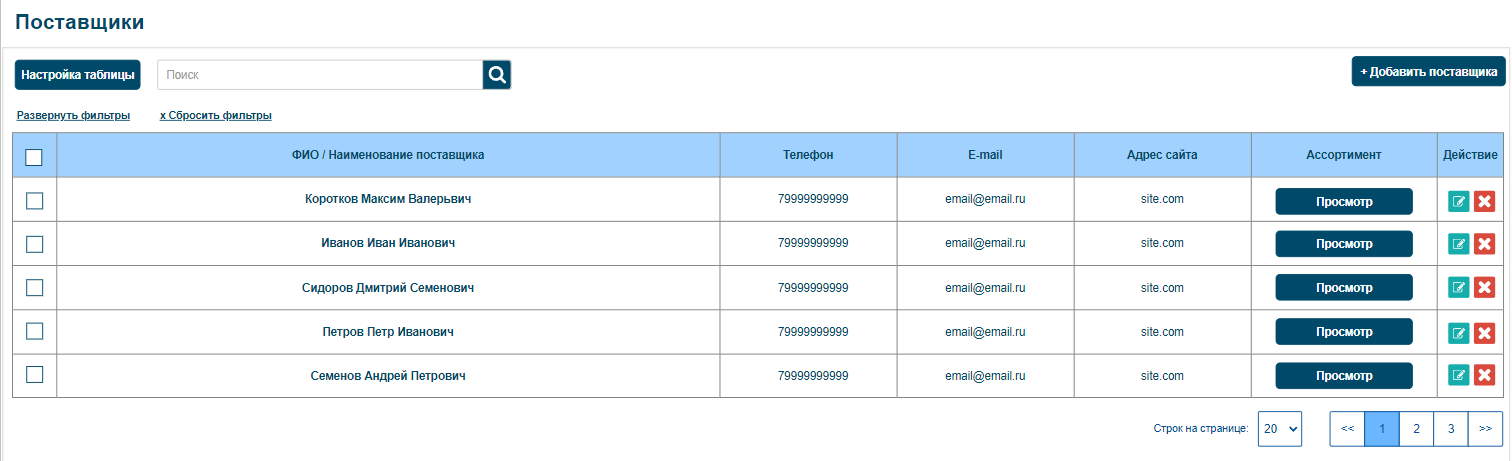Image resolution: width=1512 pixels, height=461 pixels.
Task: Delete the Иванов Иван Иванович row
Action: pos(1484,244)
